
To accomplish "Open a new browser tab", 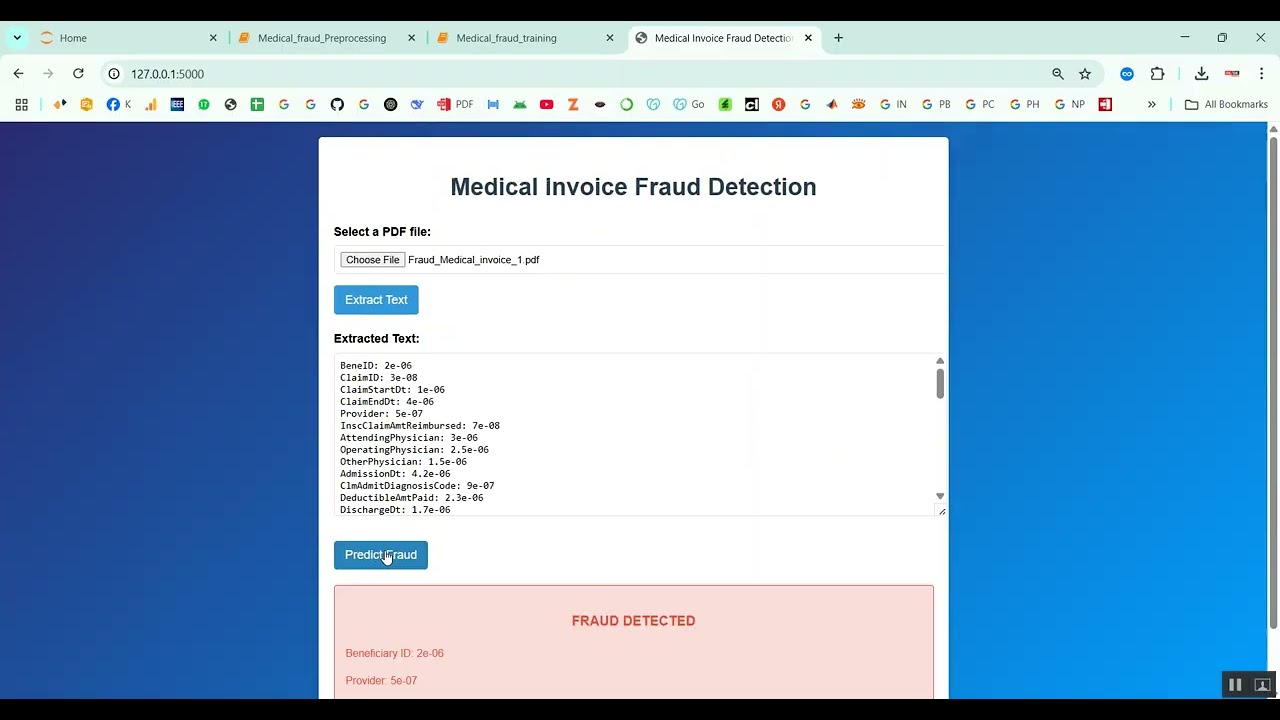I will pyautogui.click(x=838, y=38).
